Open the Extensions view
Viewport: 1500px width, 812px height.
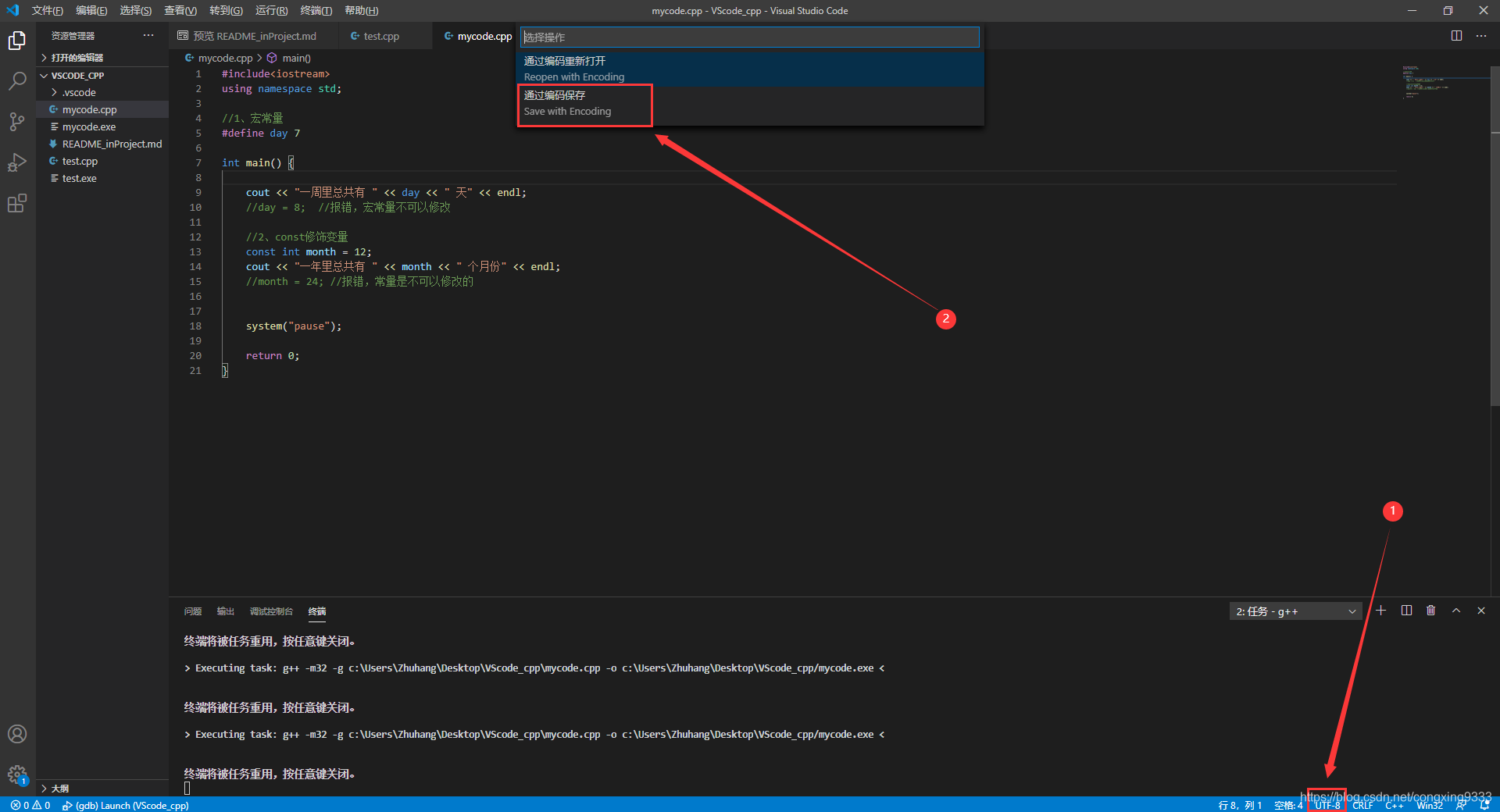click(17, 203)
